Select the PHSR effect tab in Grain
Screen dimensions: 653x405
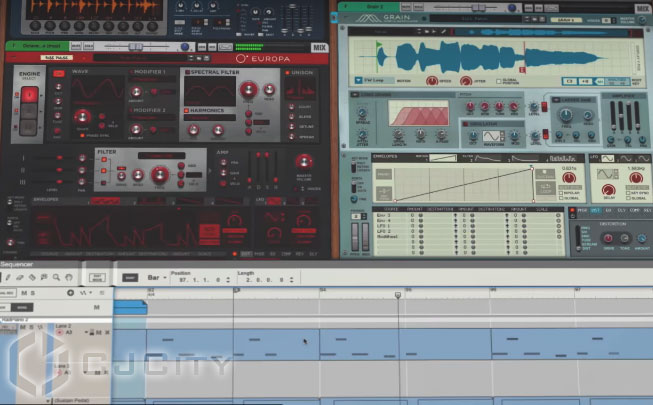tap(582, 211)
